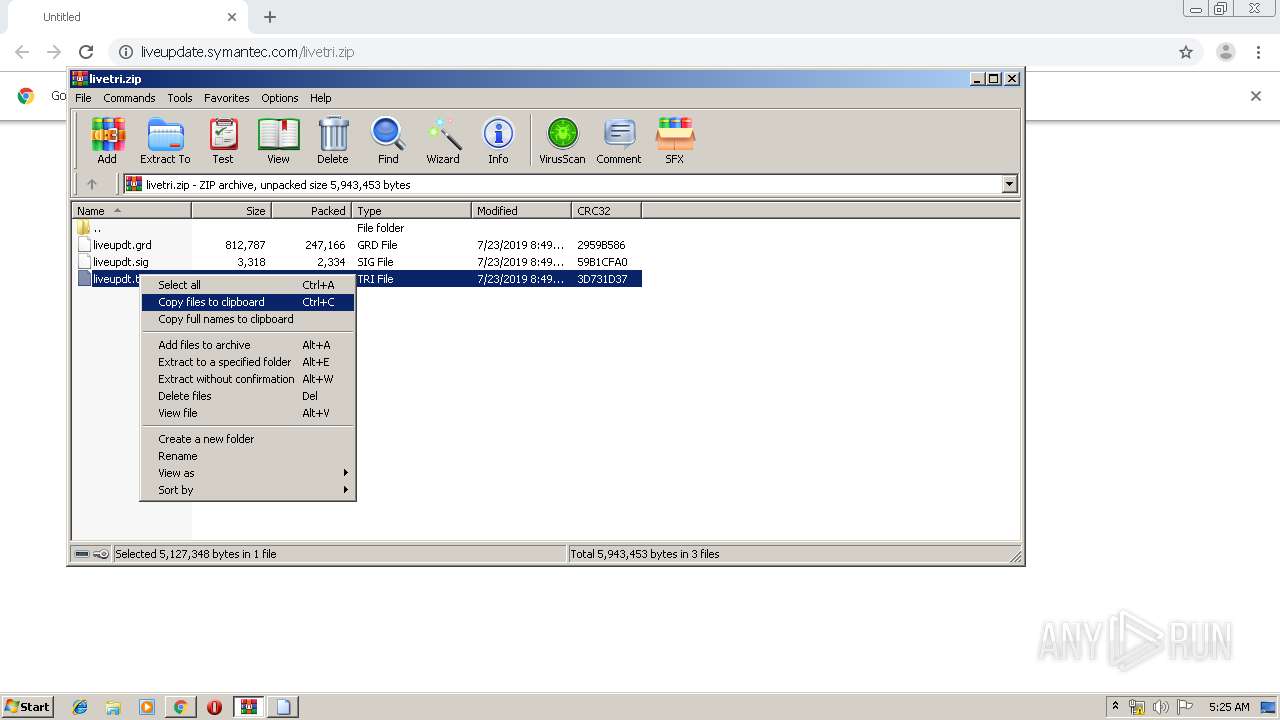Sort by Modified column header
This screenshot has width=1280, height=720.
pyautogui.click(x=521, y=211)
